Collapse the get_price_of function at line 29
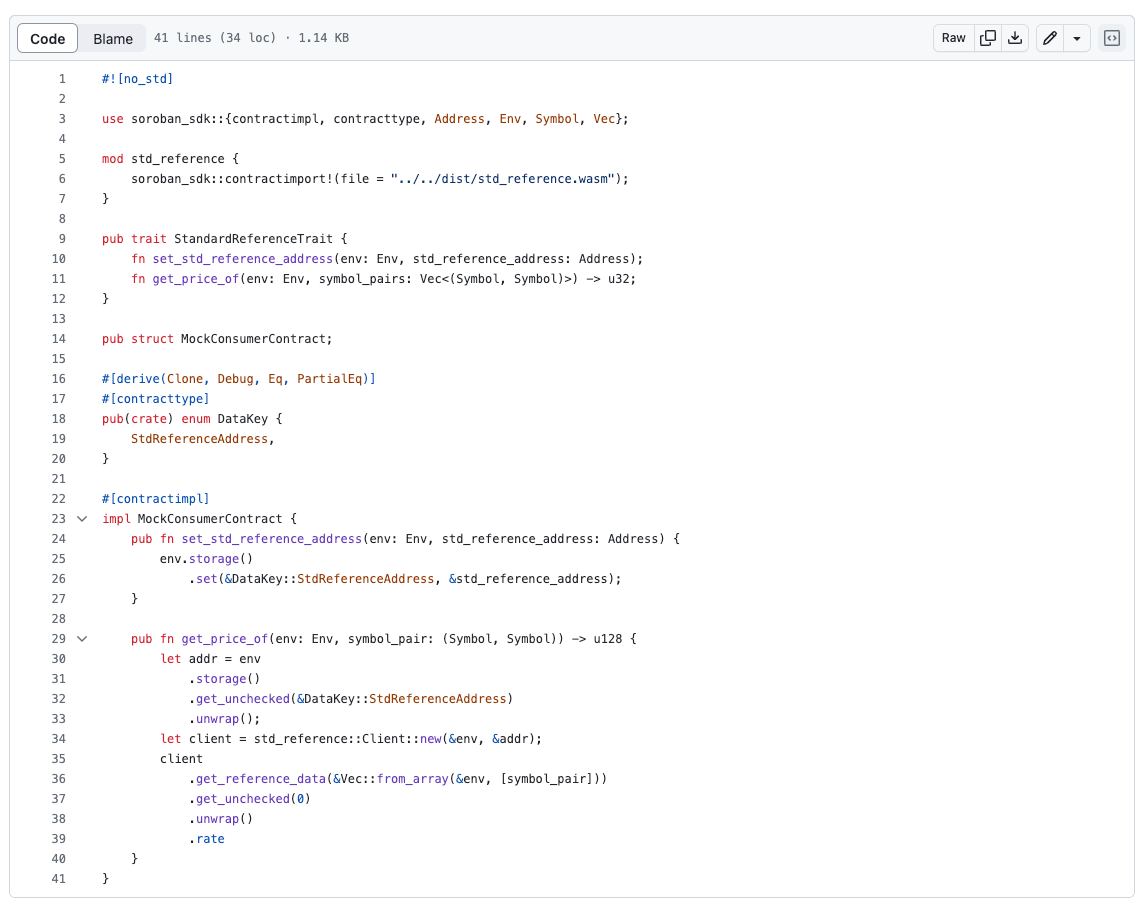 [83, 639]
